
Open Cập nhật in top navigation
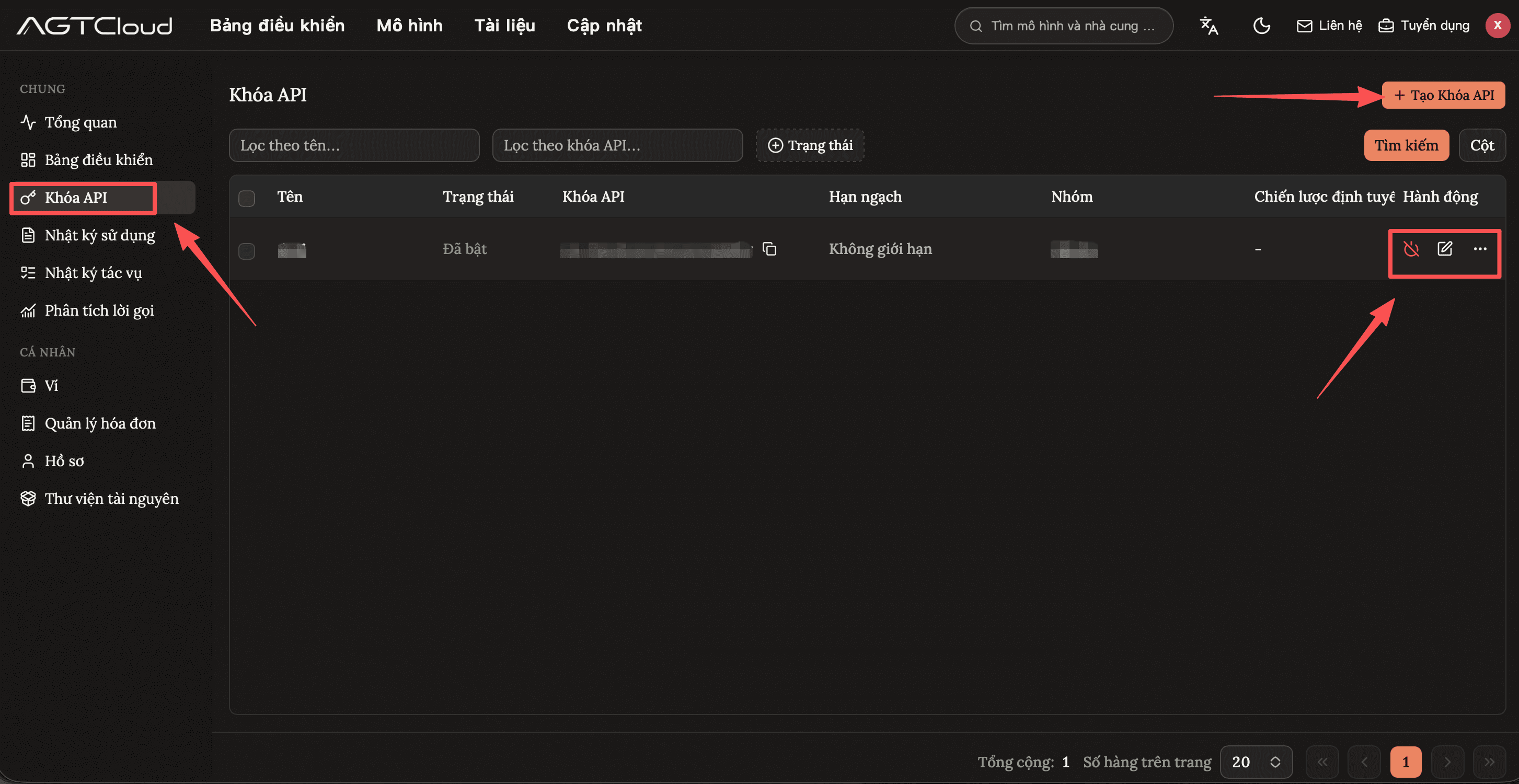click(604, 25)
